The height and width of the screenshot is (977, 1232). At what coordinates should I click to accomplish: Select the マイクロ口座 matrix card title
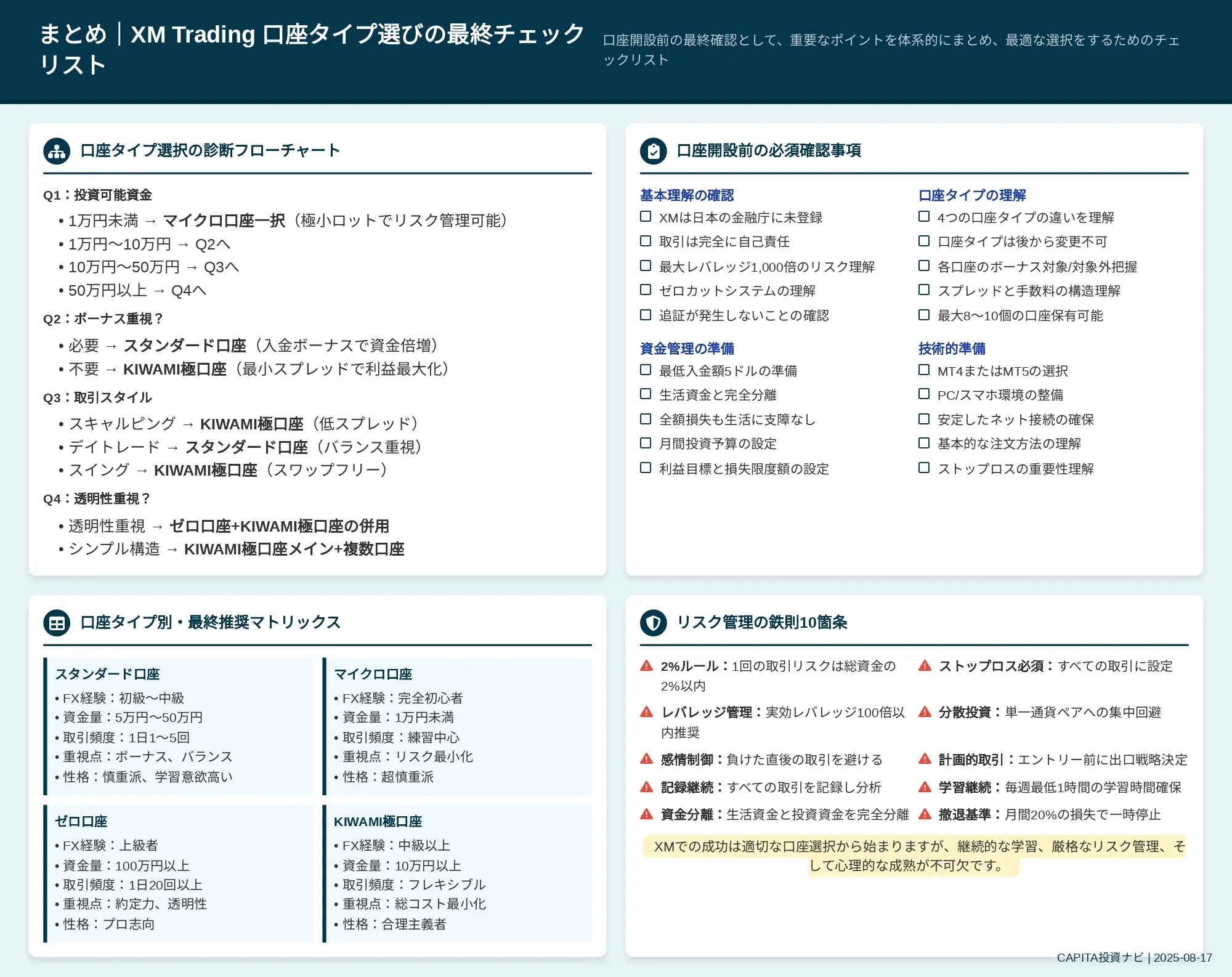pos(373,674)
